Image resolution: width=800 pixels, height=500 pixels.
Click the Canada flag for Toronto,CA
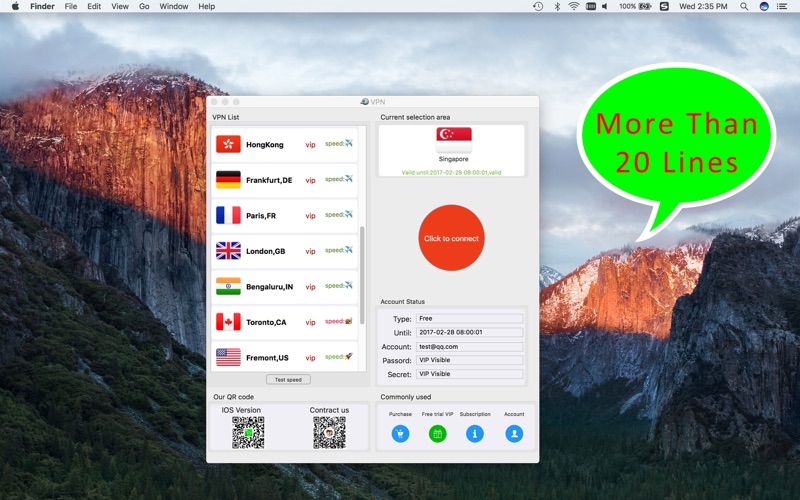pyautogui.click(x=228, y=322)
